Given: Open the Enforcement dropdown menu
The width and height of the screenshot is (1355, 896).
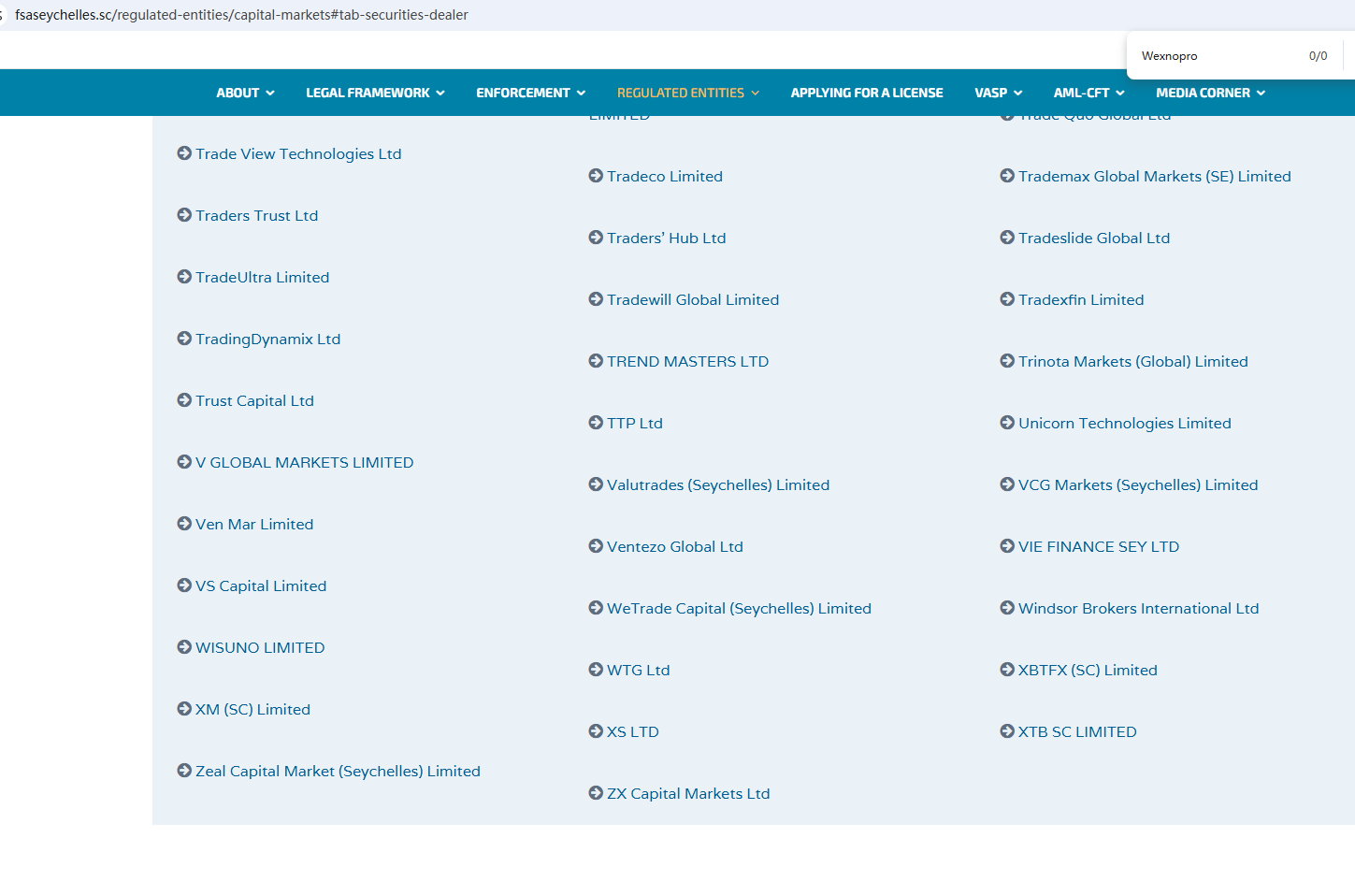Looking at the screenshot, I should pyautogui.click(x=530, y=93).
